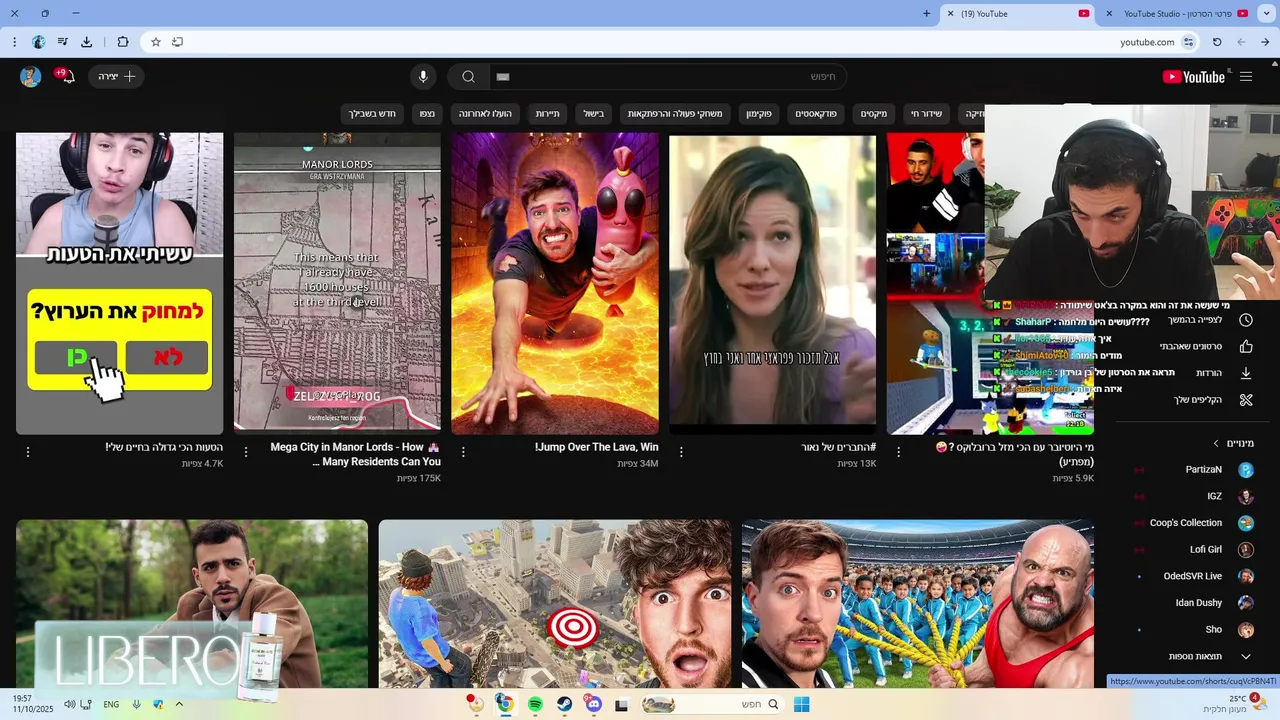Open OdedSVR Live channel
Viewport: 1280px width, 720px height.
click(1194, 576)
